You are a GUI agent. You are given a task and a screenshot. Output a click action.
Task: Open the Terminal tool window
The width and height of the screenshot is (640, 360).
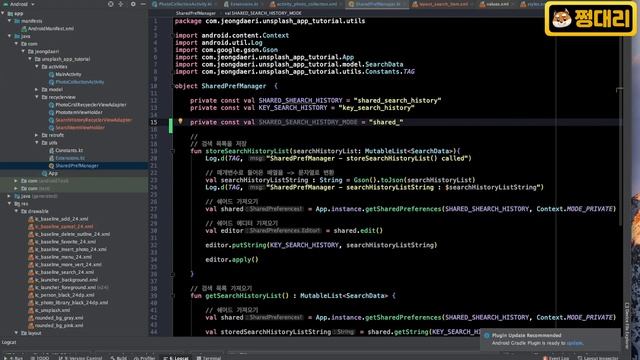pos(209,358)
